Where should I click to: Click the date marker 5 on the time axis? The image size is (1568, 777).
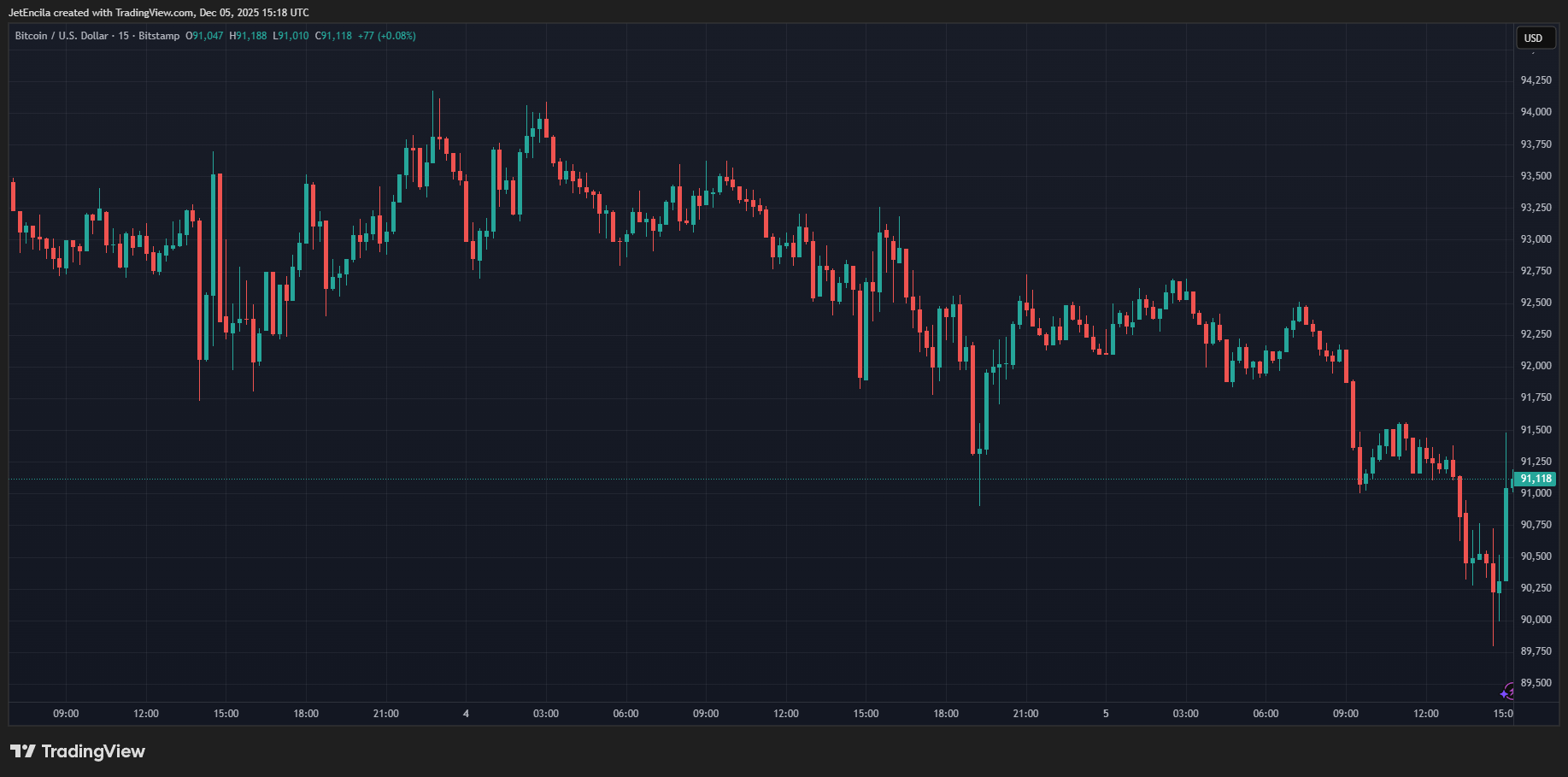point(1107,714)
